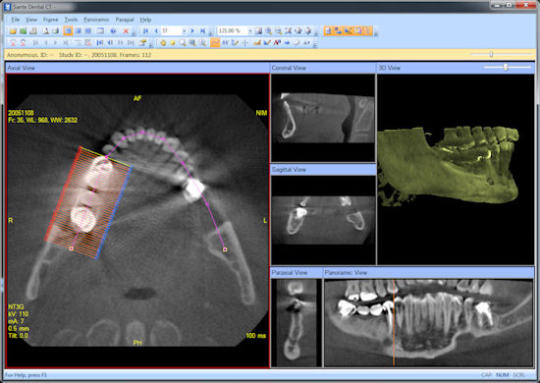Open the Help menu
The image size is (540, 383).
[x=145, y=20]
